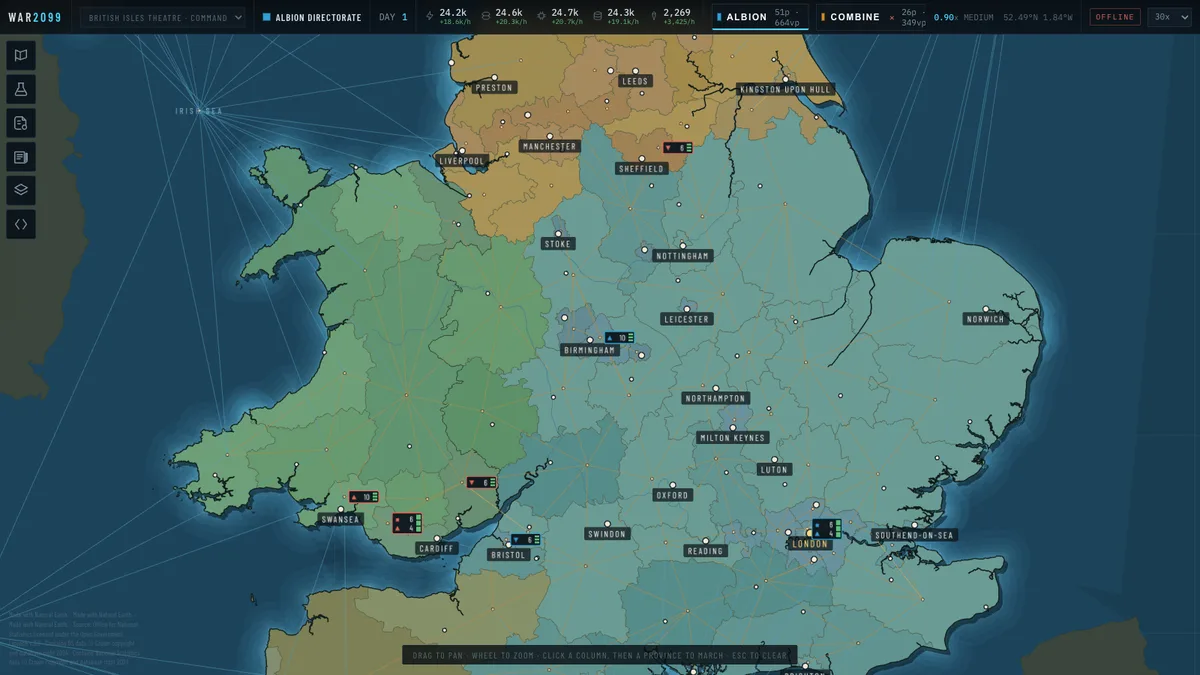This screenshot has width=1200, height=675.
Task: Click the Day 1 counter
Action: click(393, 17)
